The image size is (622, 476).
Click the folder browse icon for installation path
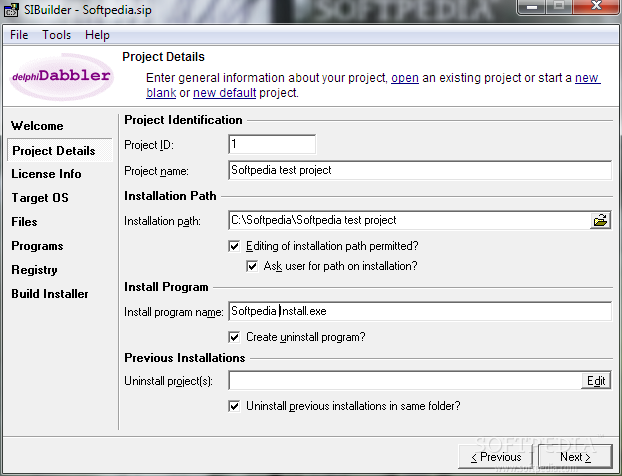600,220
